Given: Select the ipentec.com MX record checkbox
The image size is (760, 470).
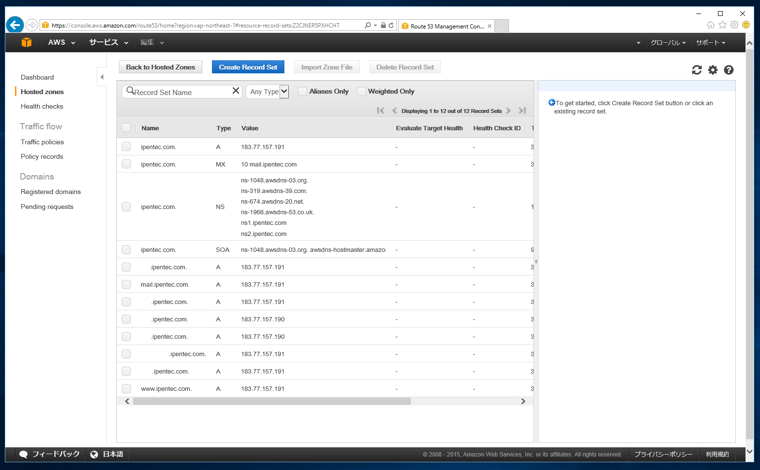Looking at the screenshot, I should pos(126,164).
